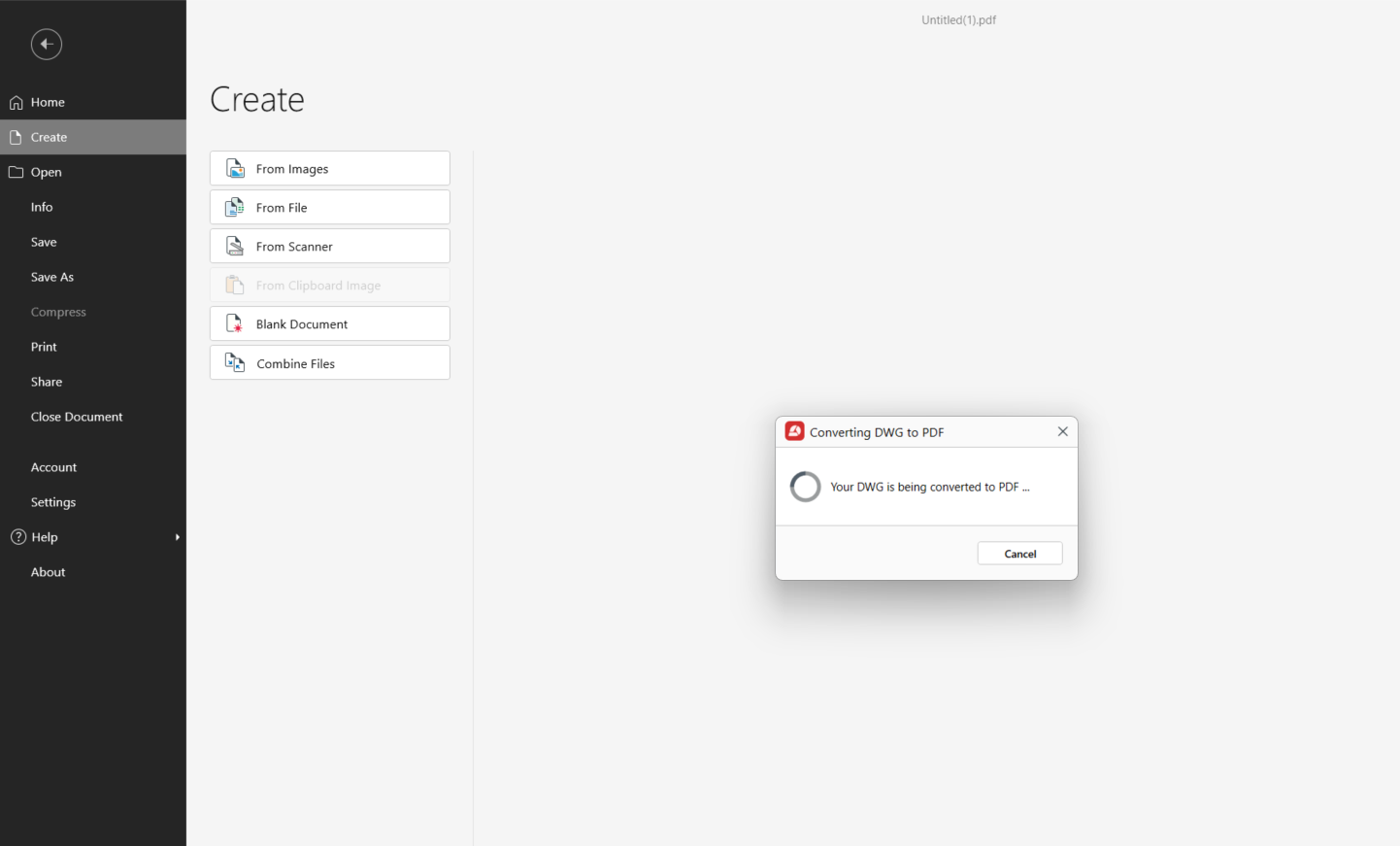Viewport: 1400px width, 846px height.
Task: Click the "Your DWG is being converted" message
Action: [x=930, y=487]
